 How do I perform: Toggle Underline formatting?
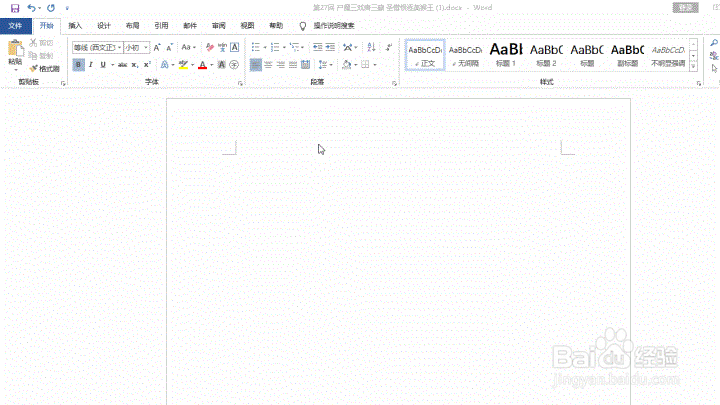[x=103, y=65]
